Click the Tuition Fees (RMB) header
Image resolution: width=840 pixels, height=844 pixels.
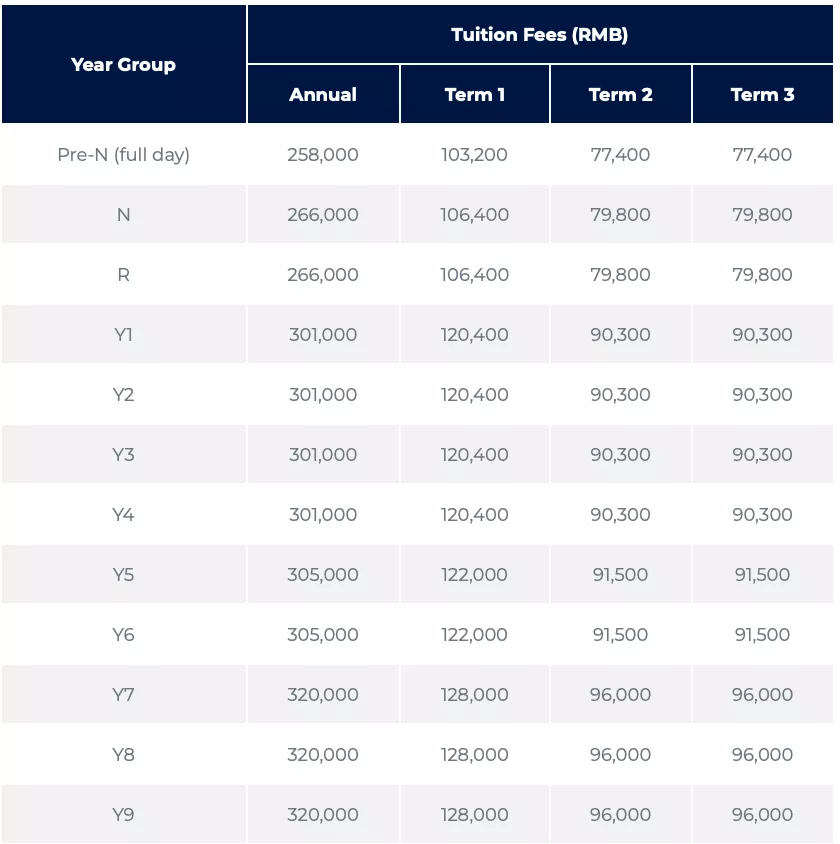click(x=539, y=35)
